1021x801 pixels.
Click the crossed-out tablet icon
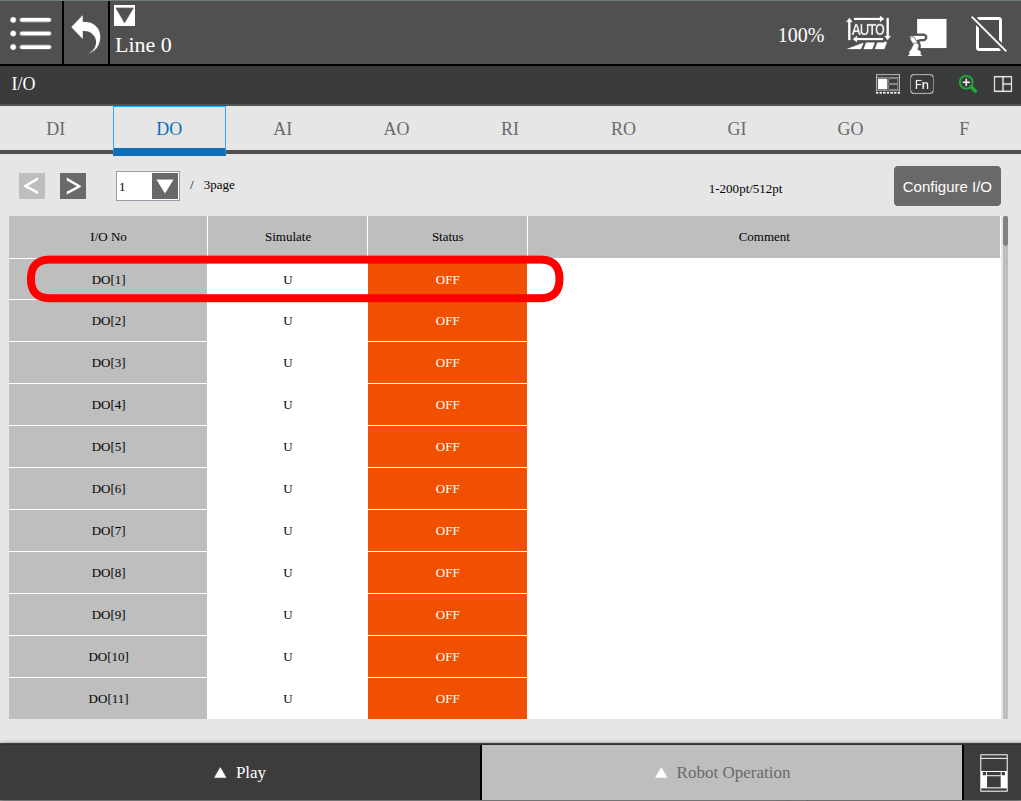989,34
